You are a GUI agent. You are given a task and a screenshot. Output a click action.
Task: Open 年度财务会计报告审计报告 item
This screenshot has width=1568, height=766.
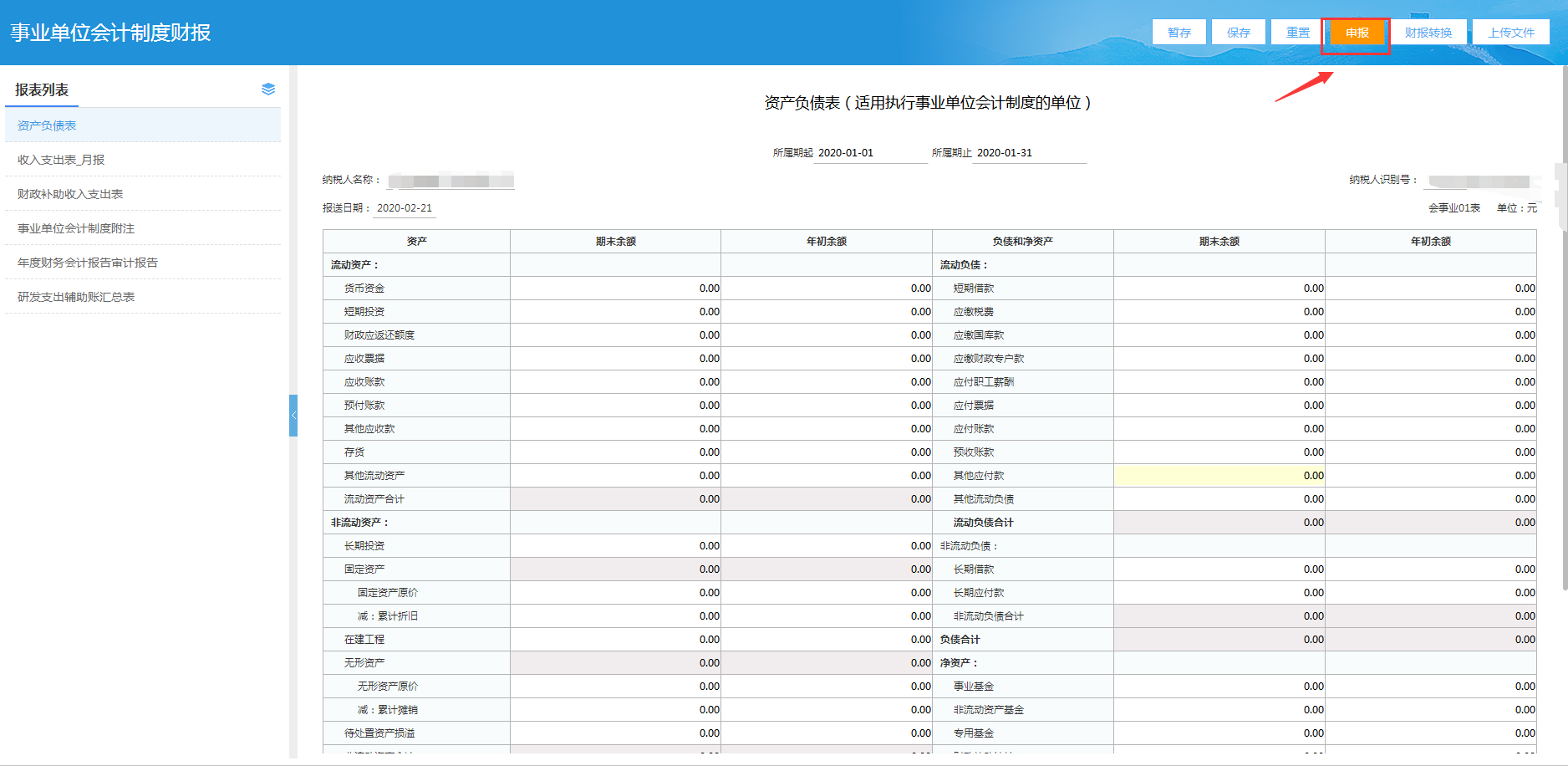88,263
